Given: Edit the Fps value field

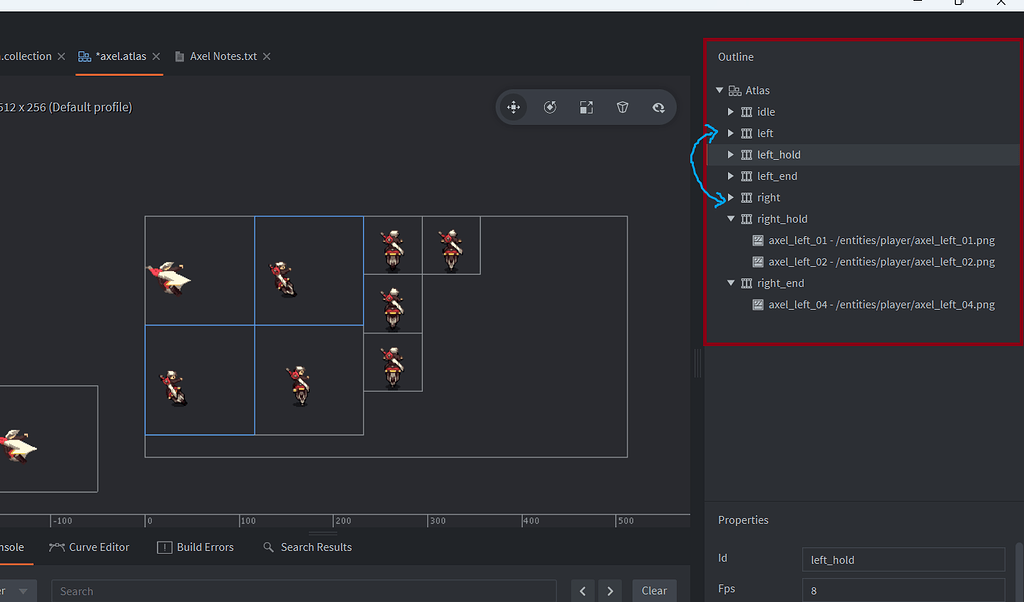Looking at the screenshot, I should (902, 590).
